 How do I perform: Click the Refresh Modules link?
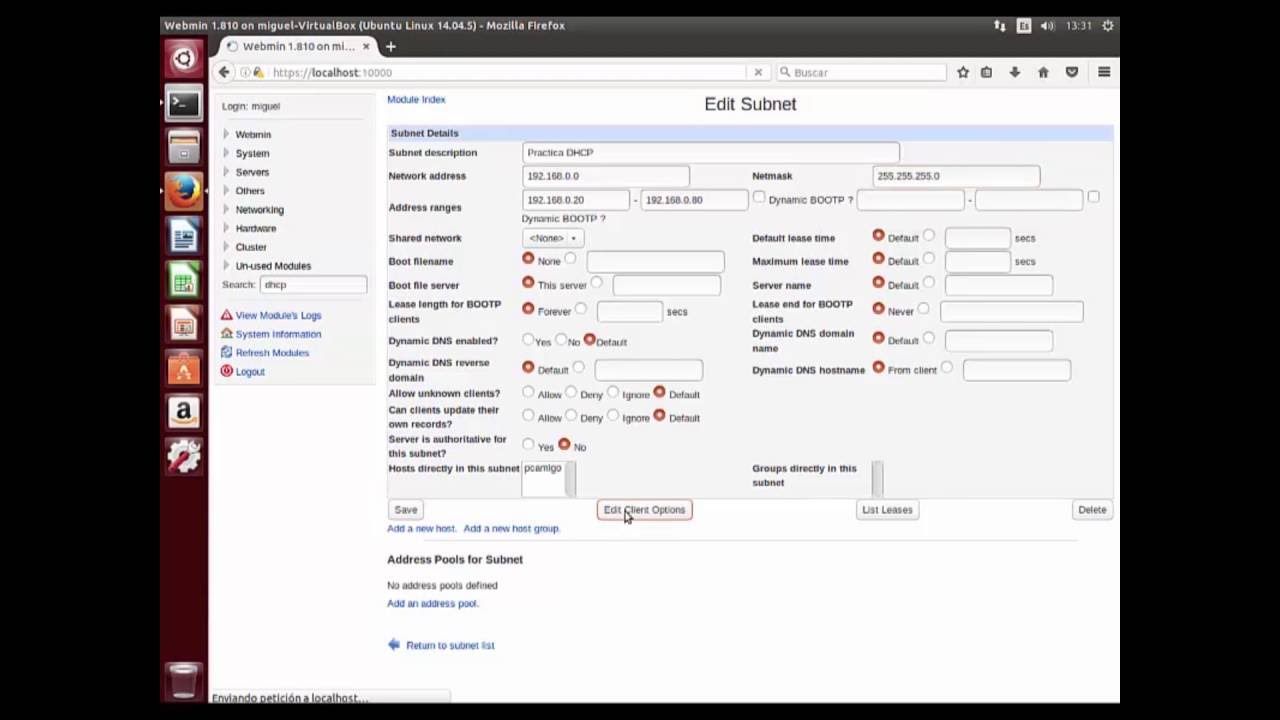tap(272, 353)
